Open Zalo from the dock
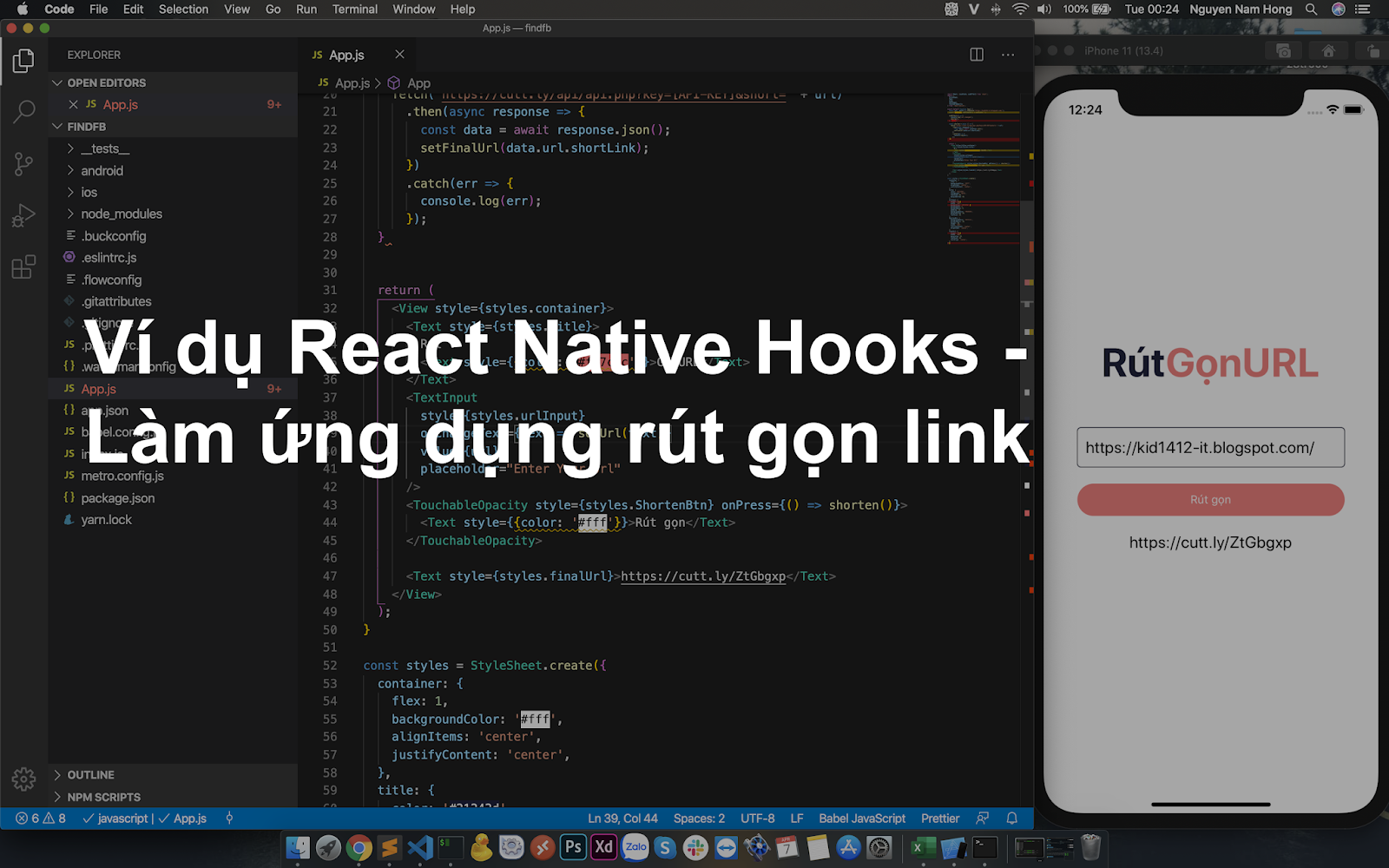 click(x=635, y=847)
